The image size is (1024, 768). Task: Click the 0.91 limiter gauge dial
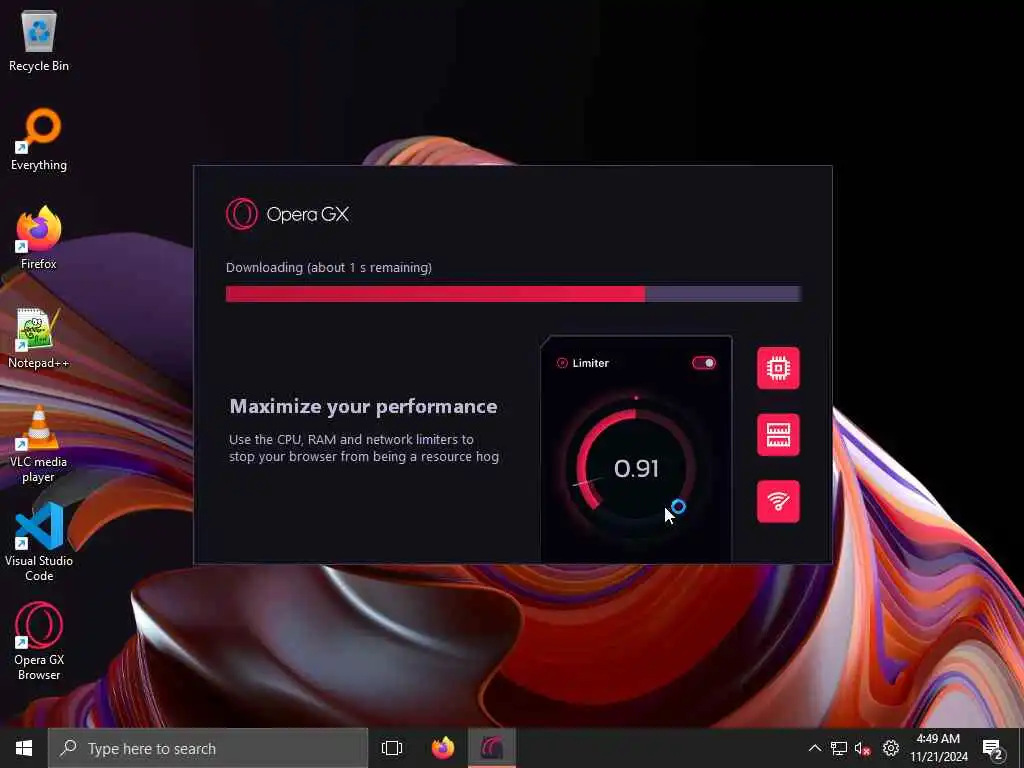point(635,468)
